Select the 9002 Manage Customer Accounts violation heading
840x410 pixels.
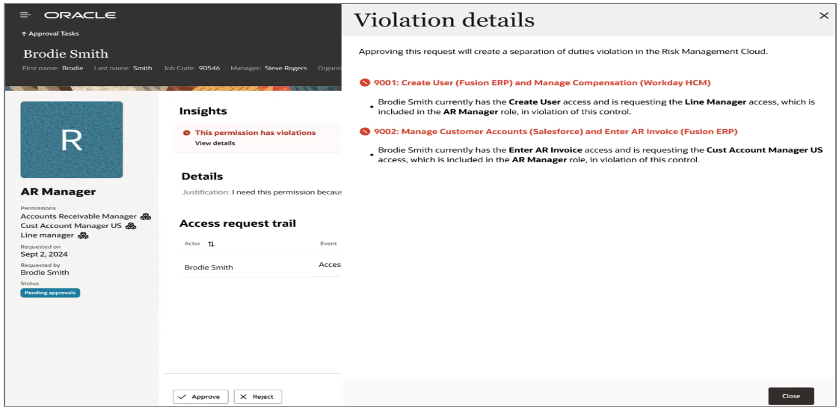[556, 131]
